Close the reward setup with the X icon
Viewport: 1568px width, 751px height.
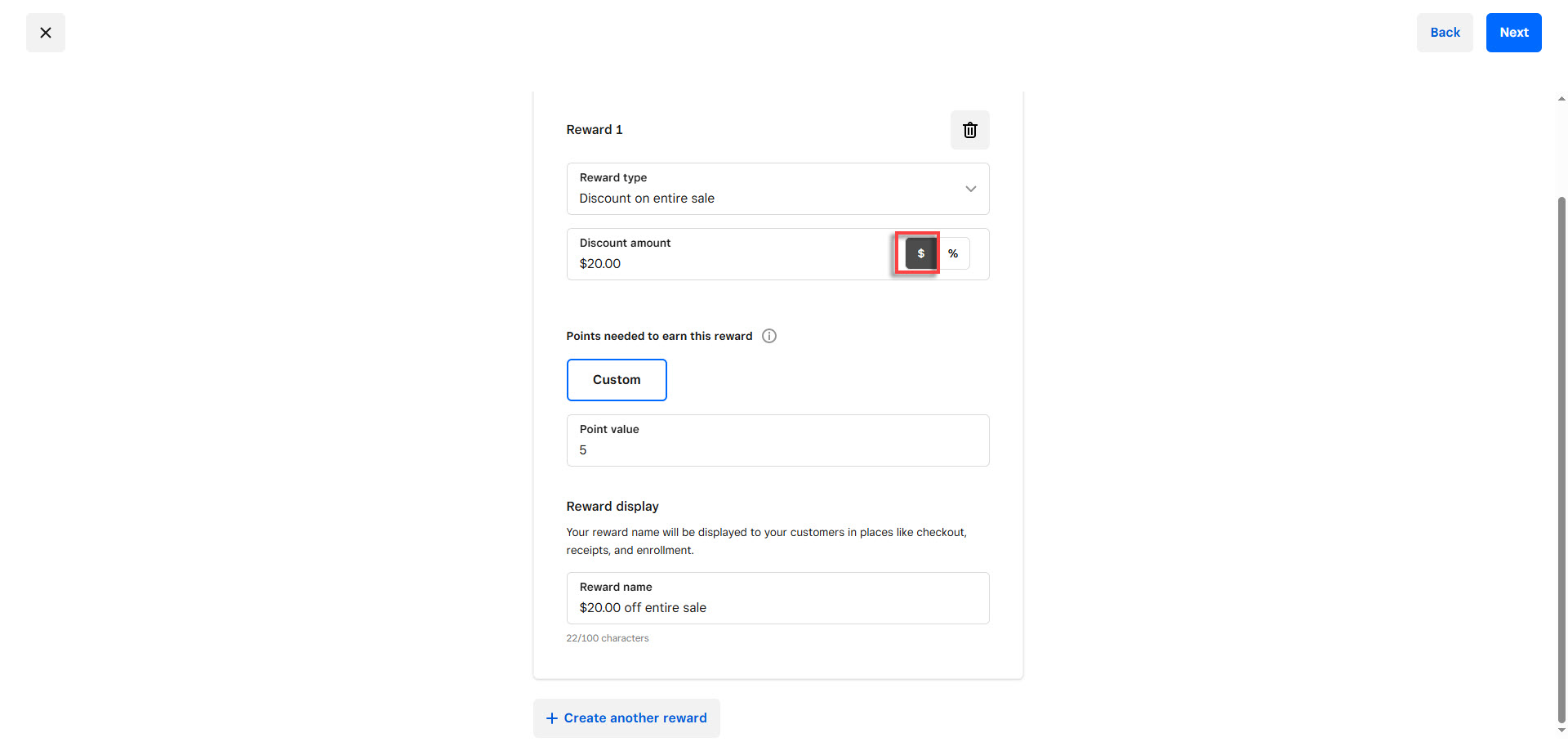pyautogui.click(x=46, y=33)
